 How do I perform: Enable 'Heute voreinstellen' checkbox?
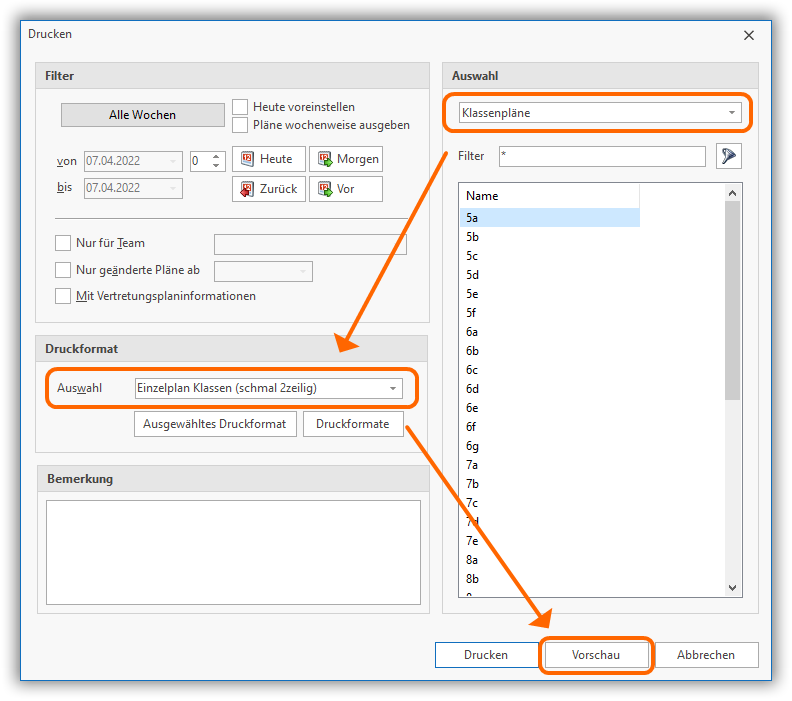point(240,107)
